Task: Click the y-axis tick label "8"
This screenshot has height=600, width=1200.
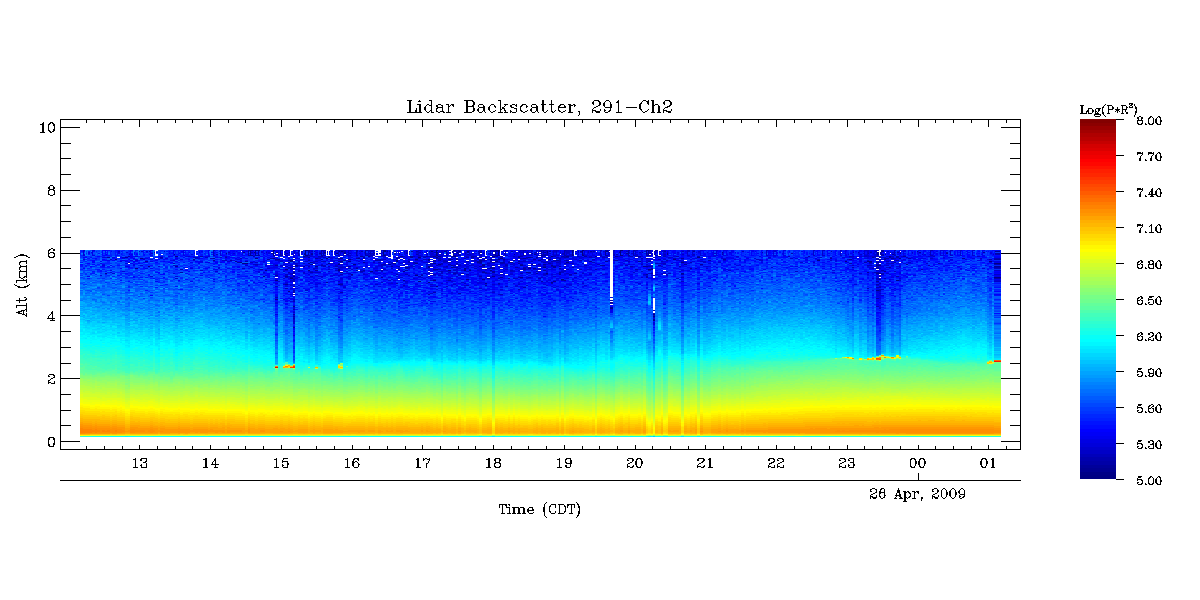Action: pyautogui.click(x=50, y=190)
